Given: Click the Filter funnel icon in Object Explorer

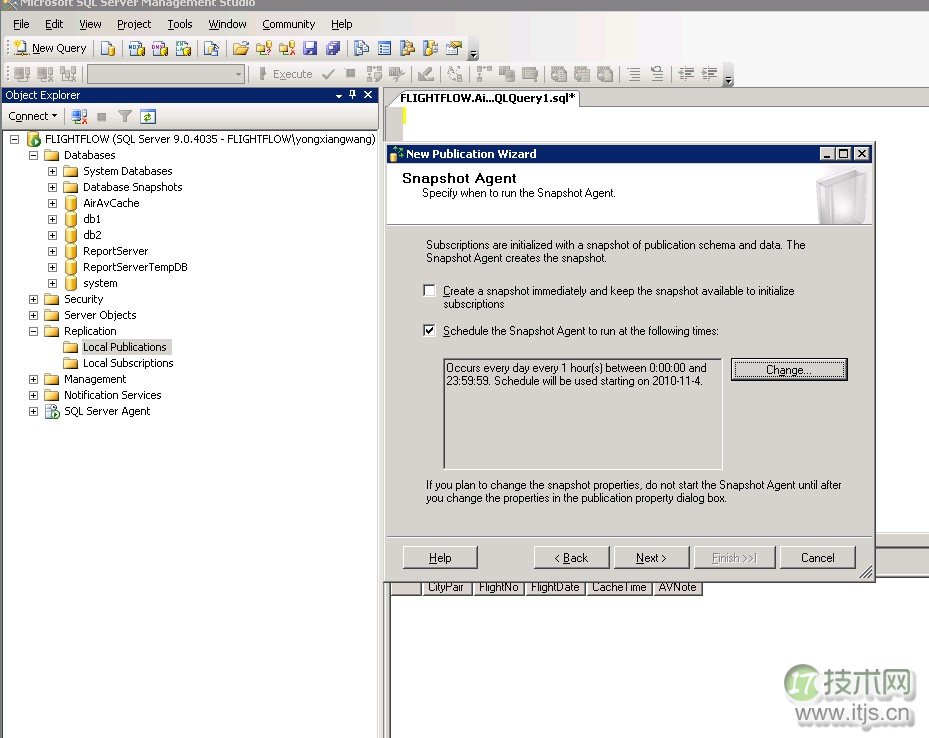Looking at the screenshot, I should pos(124,117).
